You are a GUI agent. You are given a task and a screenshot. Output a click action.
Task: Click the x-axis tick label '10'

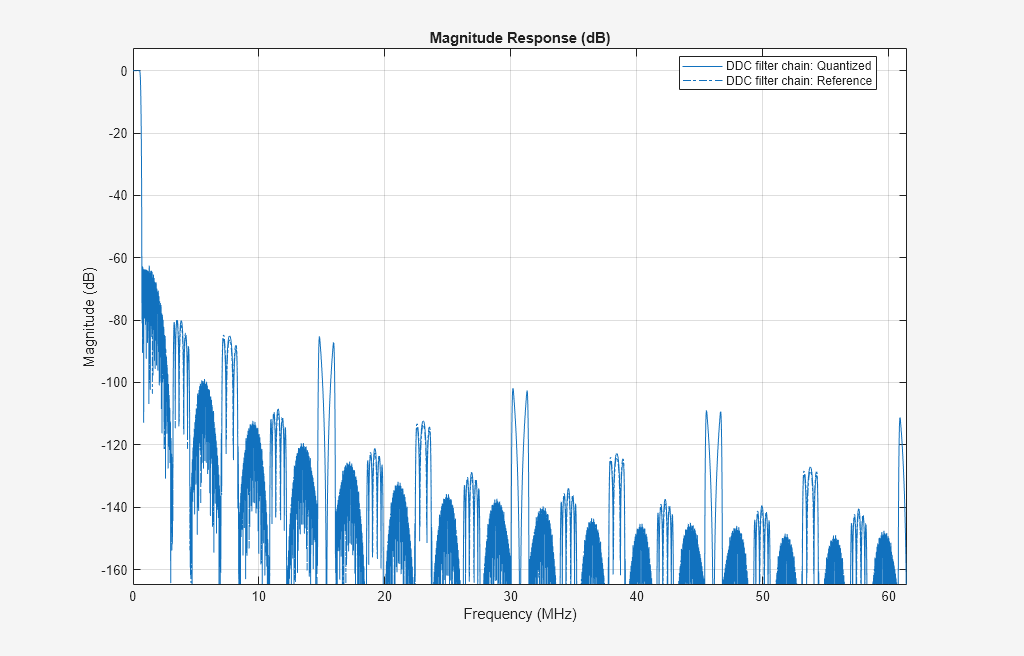tap(259, 596)
